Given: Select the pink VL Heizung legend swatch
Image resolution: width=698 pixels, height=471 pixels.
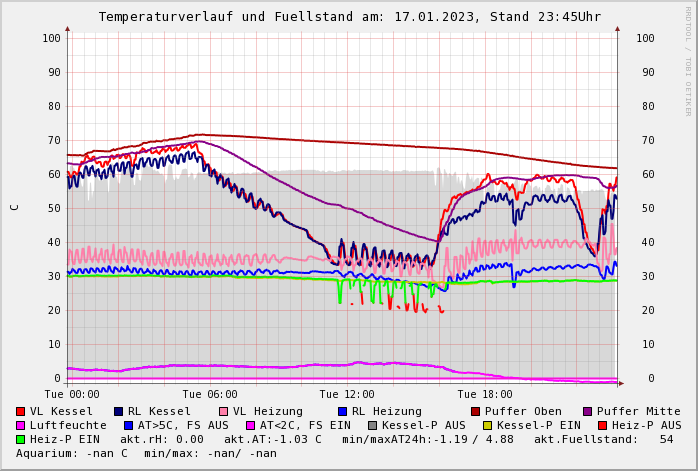Looking at the screenshot, I should (x=223, y=411).
